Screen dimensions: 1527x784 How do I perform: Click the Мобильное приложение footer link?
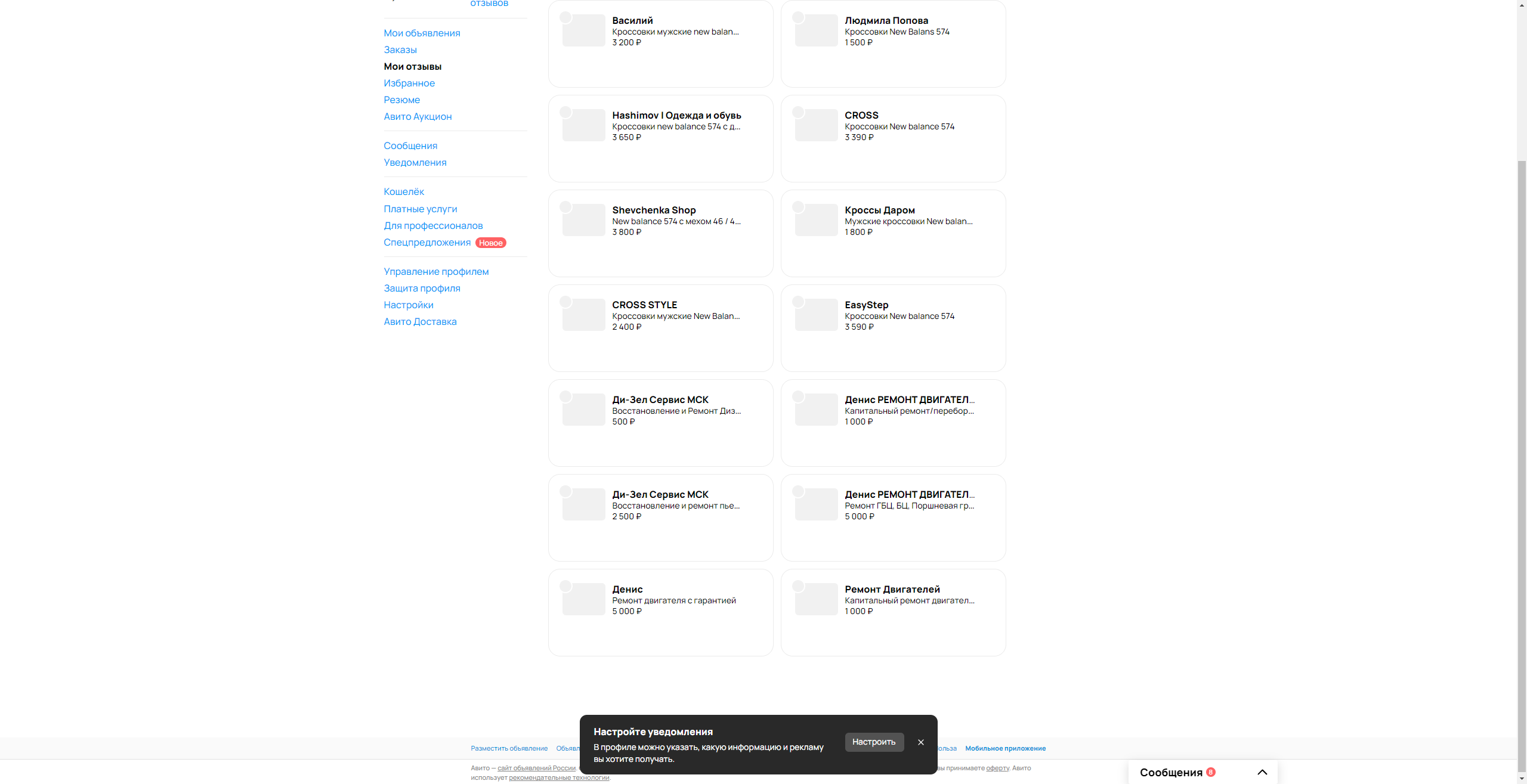[x=1005, y=748]
